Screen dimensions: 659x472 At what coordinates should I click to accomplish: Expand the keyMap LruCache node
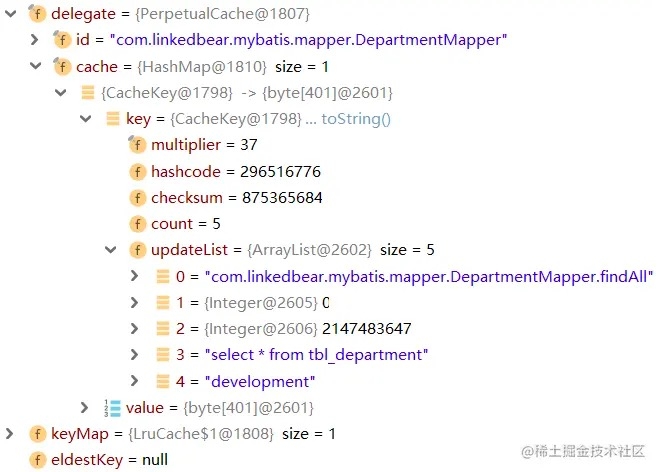pos(10,433)
